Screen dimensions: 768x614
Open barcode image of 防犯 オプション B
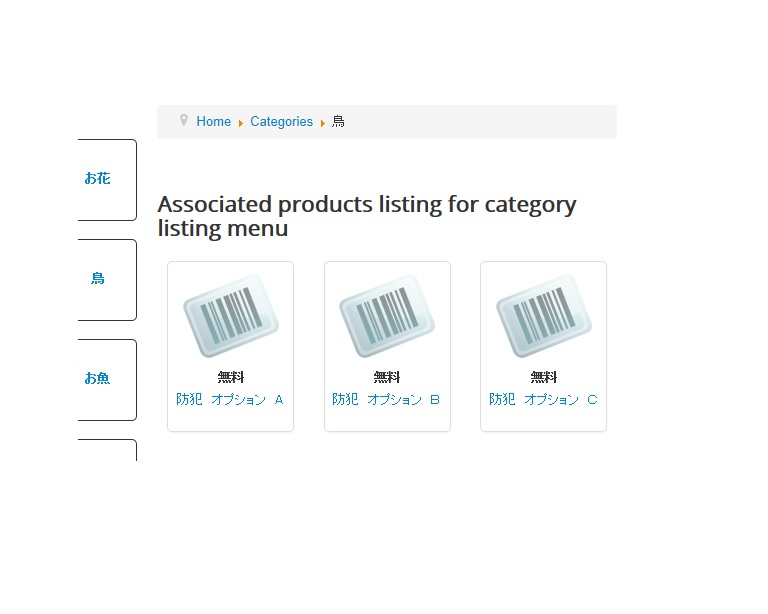click(x=387, y=316)
